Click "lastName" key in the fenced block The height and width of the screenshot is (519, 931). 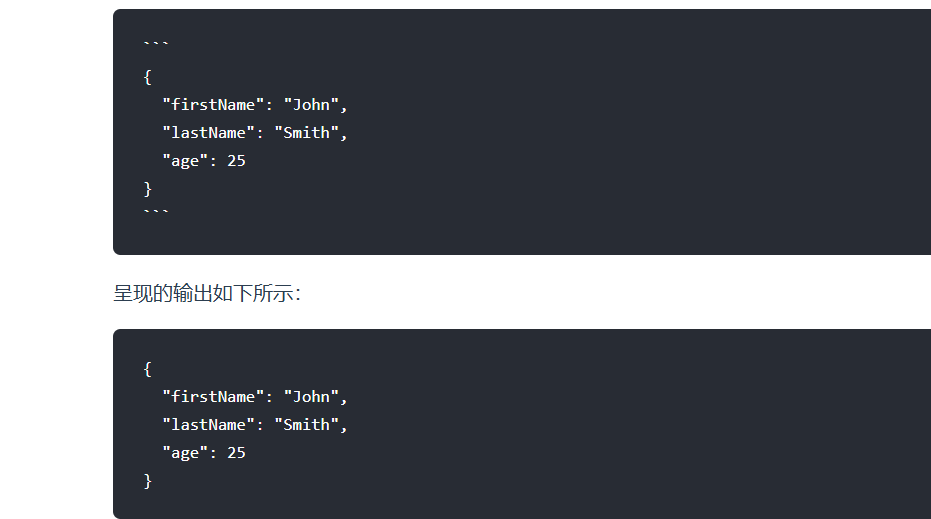(208, 133)
